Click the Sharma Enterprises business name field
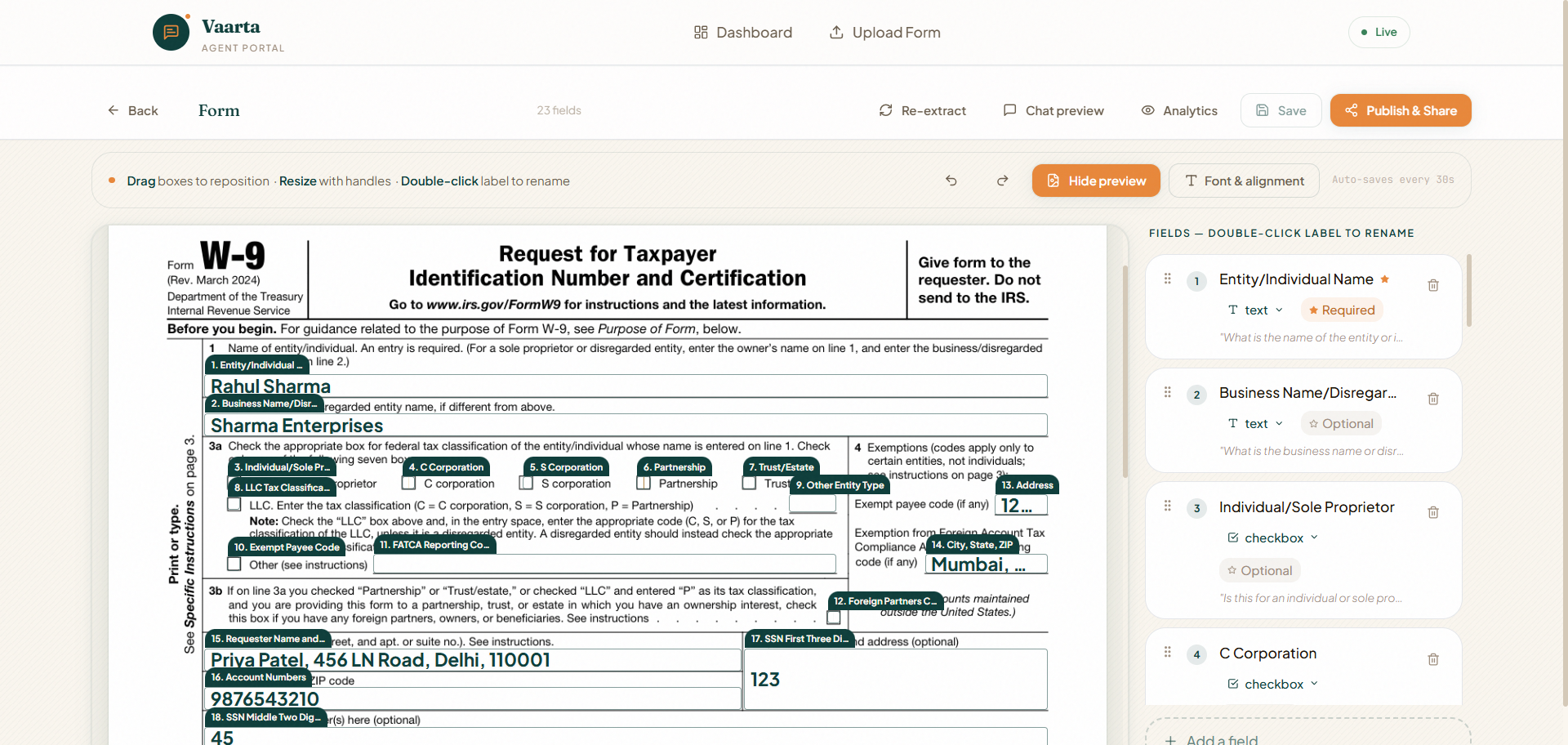 (626, 425)
